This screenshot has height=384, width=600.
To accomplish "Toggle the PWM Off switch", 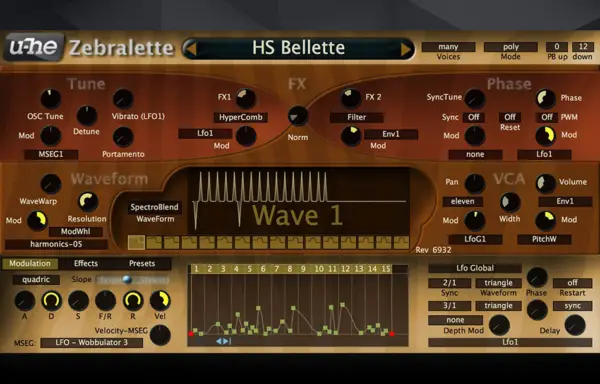I will (x=546, y=117).
